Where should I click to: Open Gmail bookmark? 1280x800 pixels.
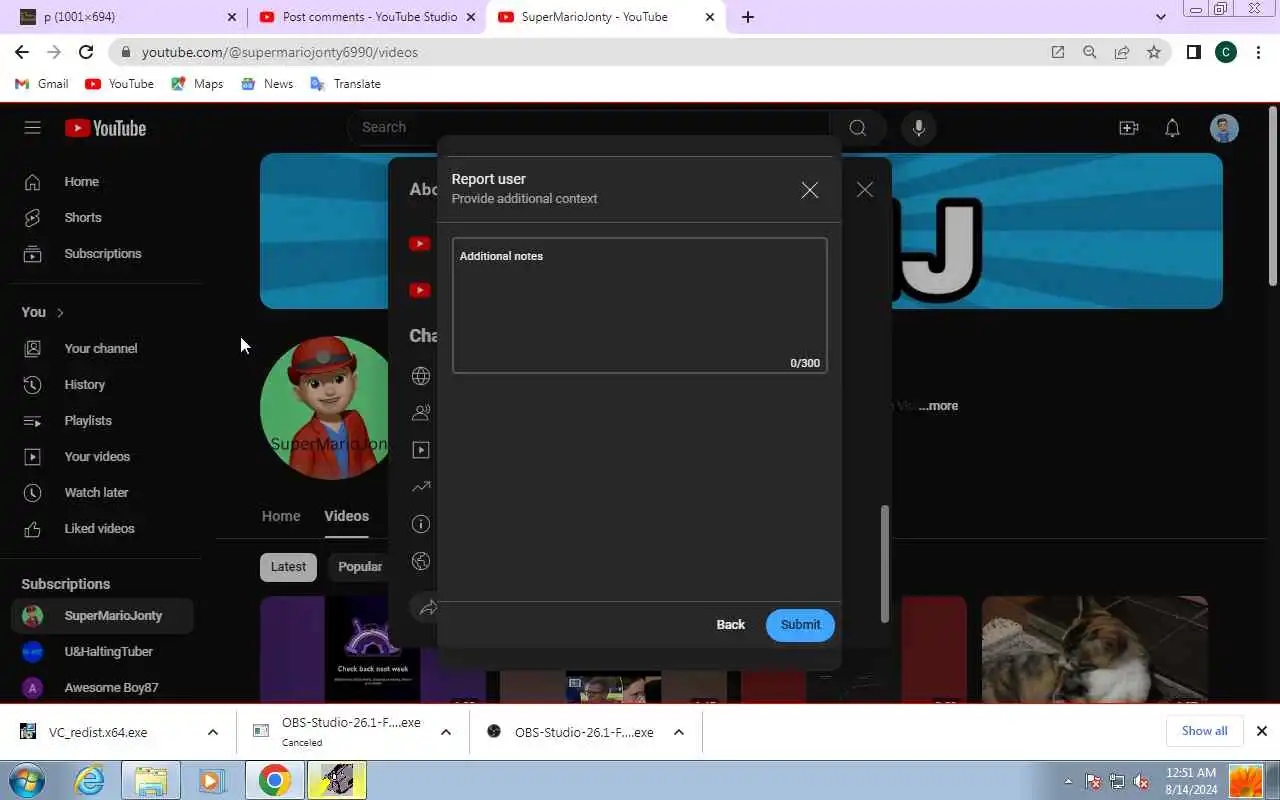pos(43,84)
